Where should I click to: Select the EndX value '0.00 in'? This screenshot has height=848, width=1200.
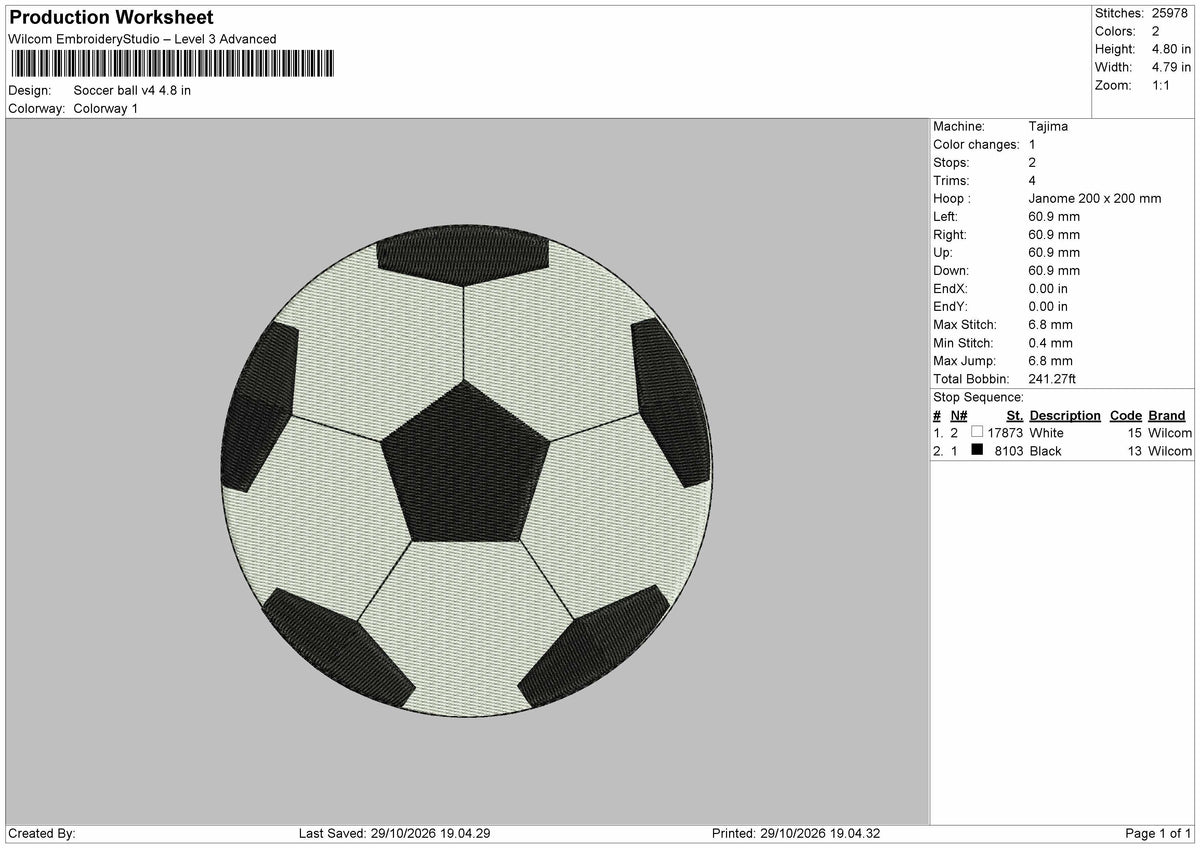1048,288
